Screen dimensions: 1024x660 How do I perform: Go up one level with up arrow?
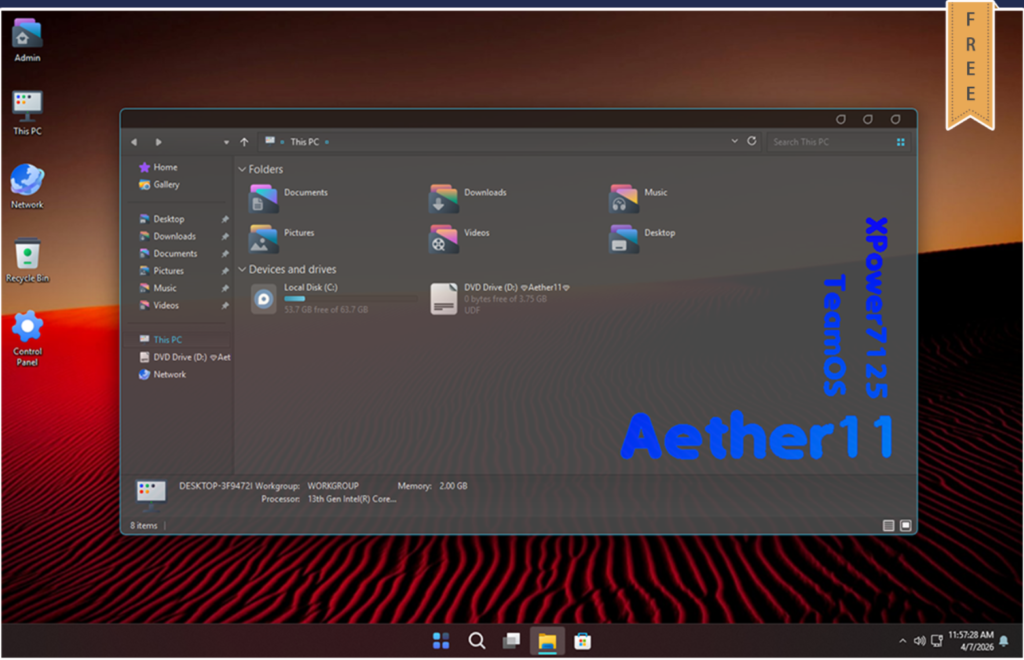coord(244,142)
